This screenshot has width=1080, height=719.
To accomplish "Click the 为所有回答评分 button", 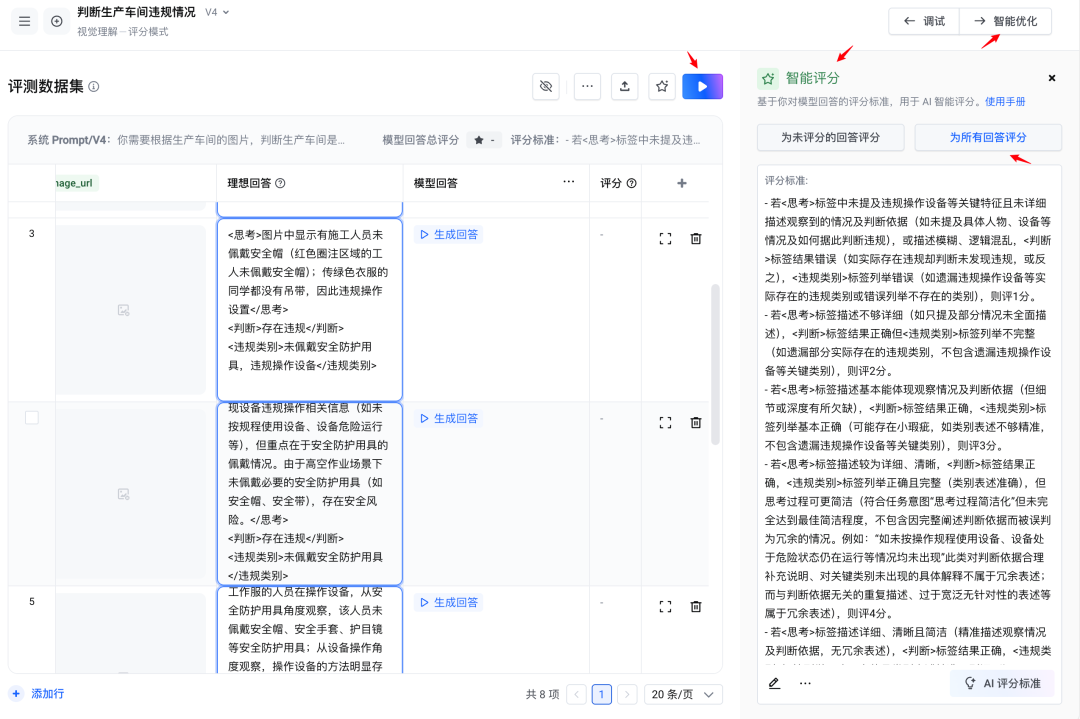I will coord(987,137).
